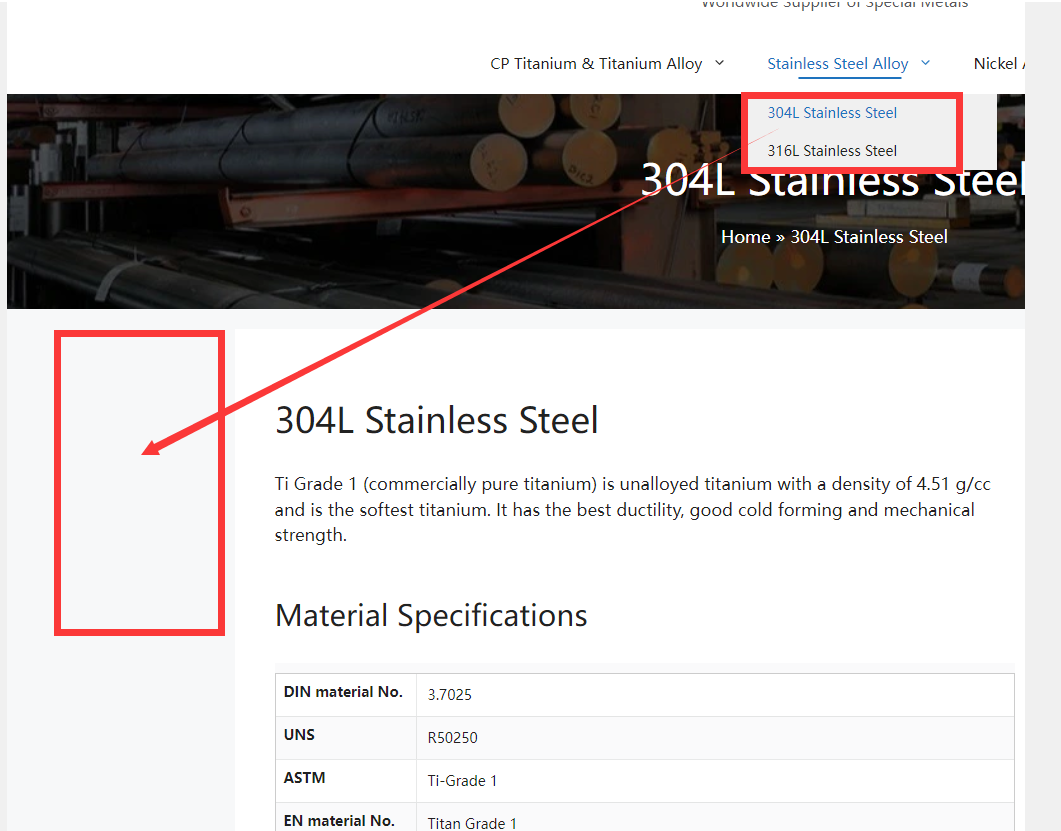Open the partly visible Nickel menu item

click(x=999, y=64)
